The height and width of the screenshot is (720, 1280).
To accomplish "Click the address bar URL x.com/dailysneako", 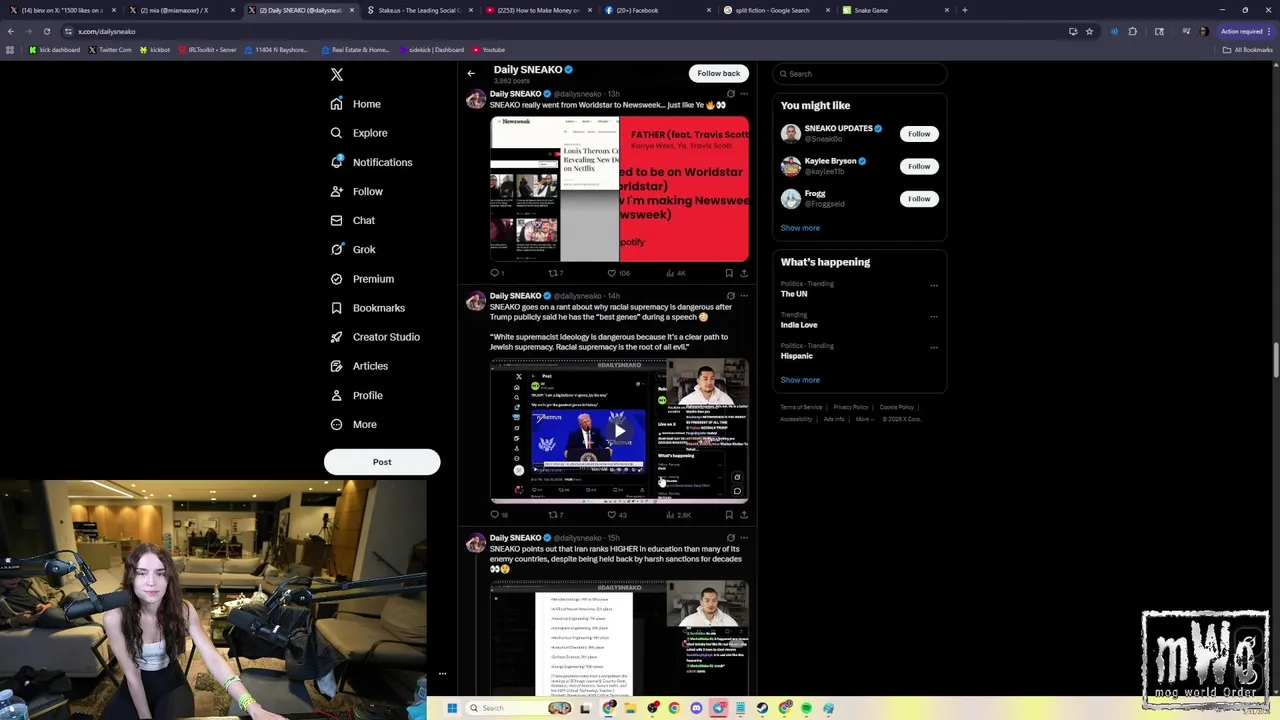I will tap(106, 31).
